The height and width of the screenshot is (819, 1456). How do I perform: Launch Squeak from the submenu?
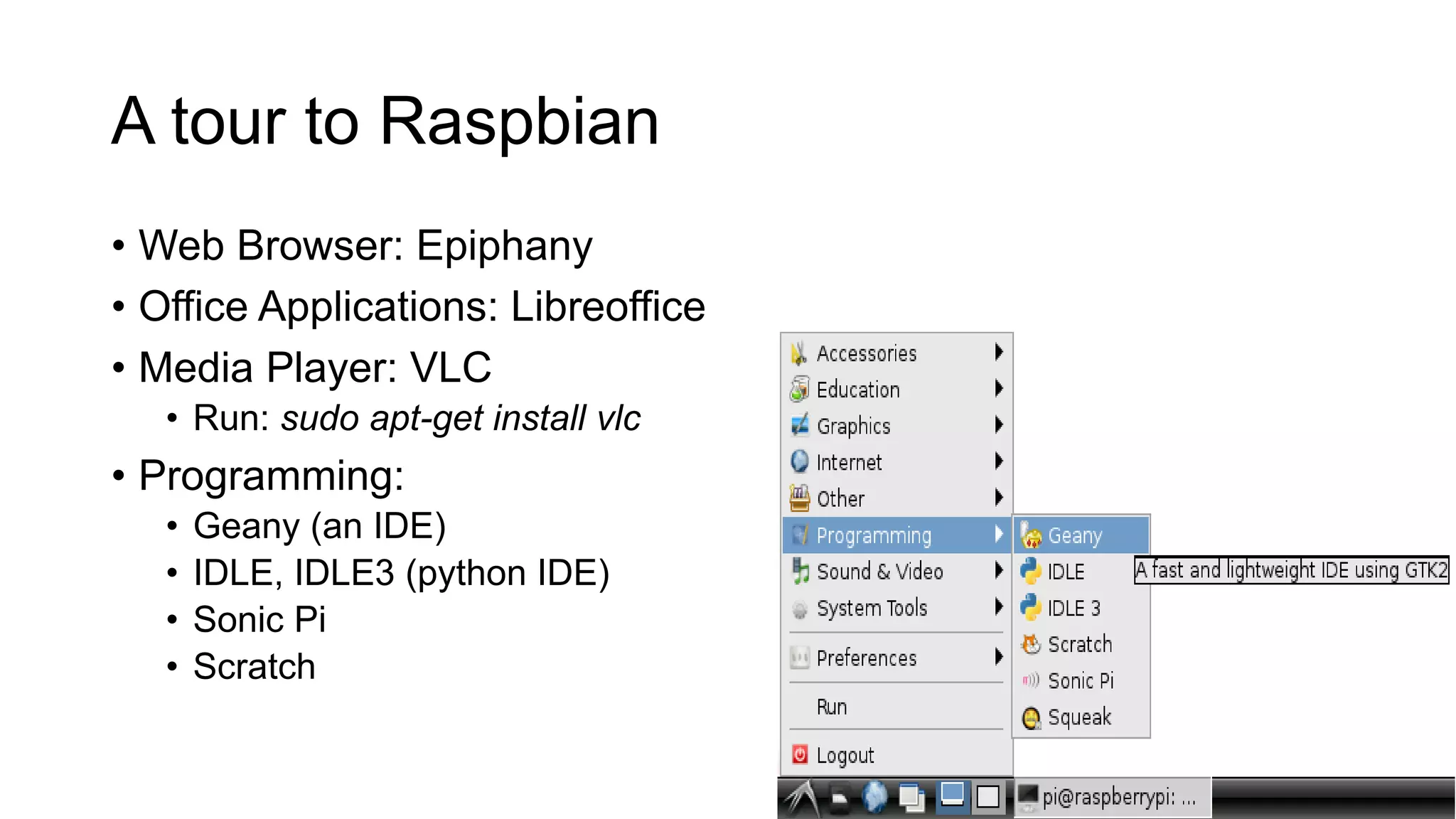1079,717
